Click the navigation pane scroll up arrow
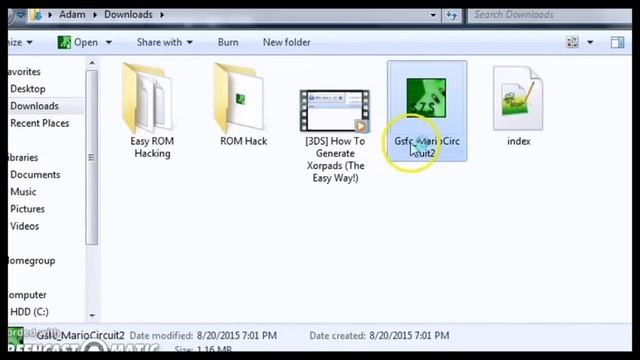The width and height of the screenshot is (640, 360). tap(92, 63)
